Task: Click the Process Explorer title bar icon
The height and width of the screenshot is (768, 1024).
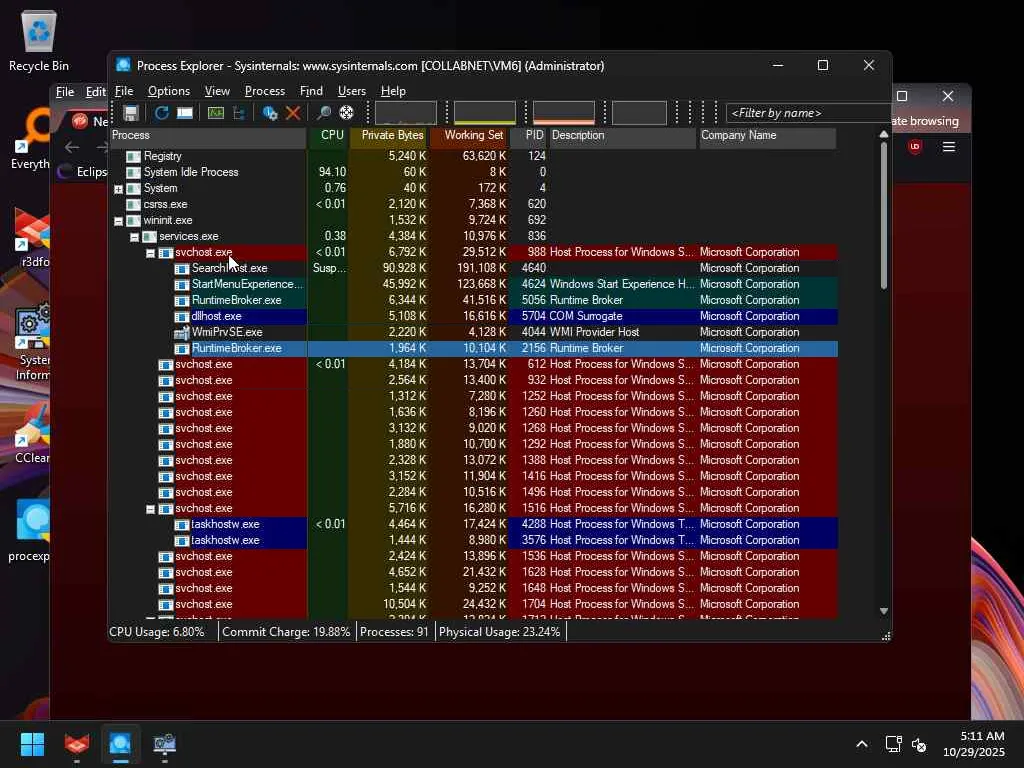Action: pyautogui.click(x=123, y=65)
